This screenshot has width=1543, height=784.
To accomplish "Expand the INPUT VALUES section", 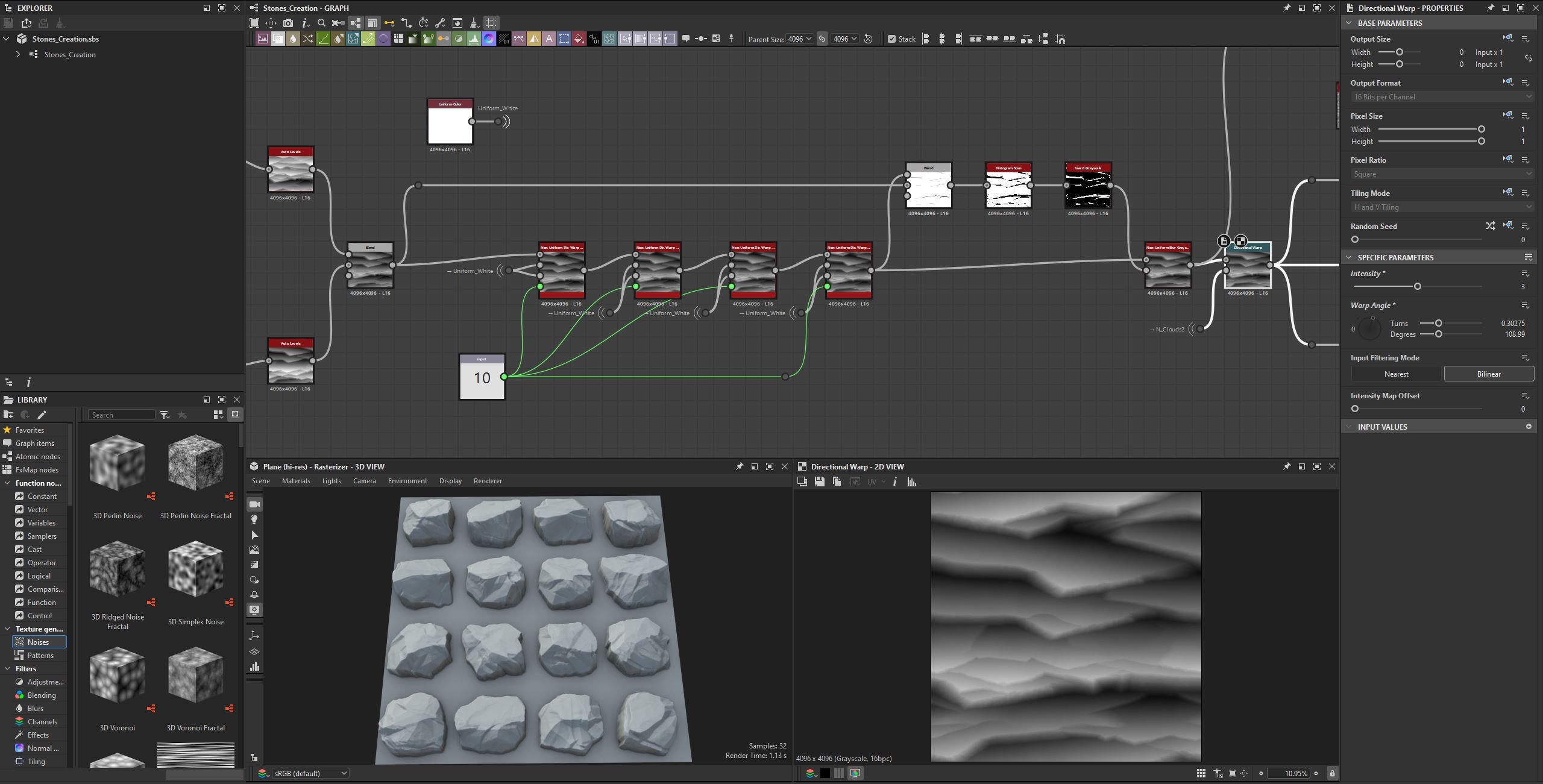I will coord(1349,427).
